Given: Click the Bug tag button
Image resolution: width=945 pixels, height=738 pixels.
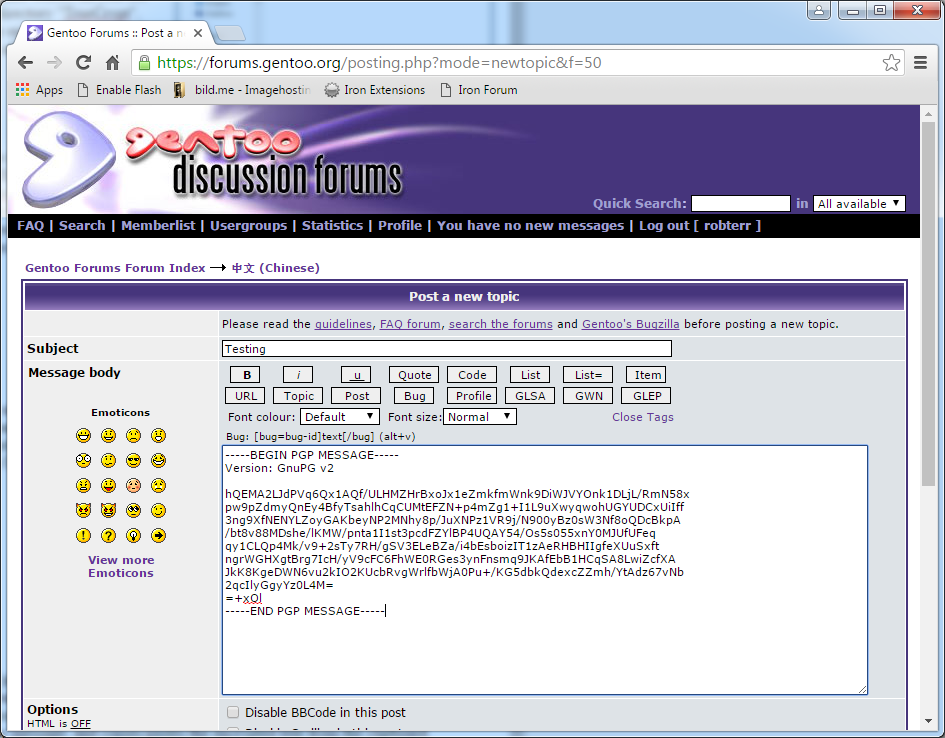Looking at the screenshot, I should (414, 396).
